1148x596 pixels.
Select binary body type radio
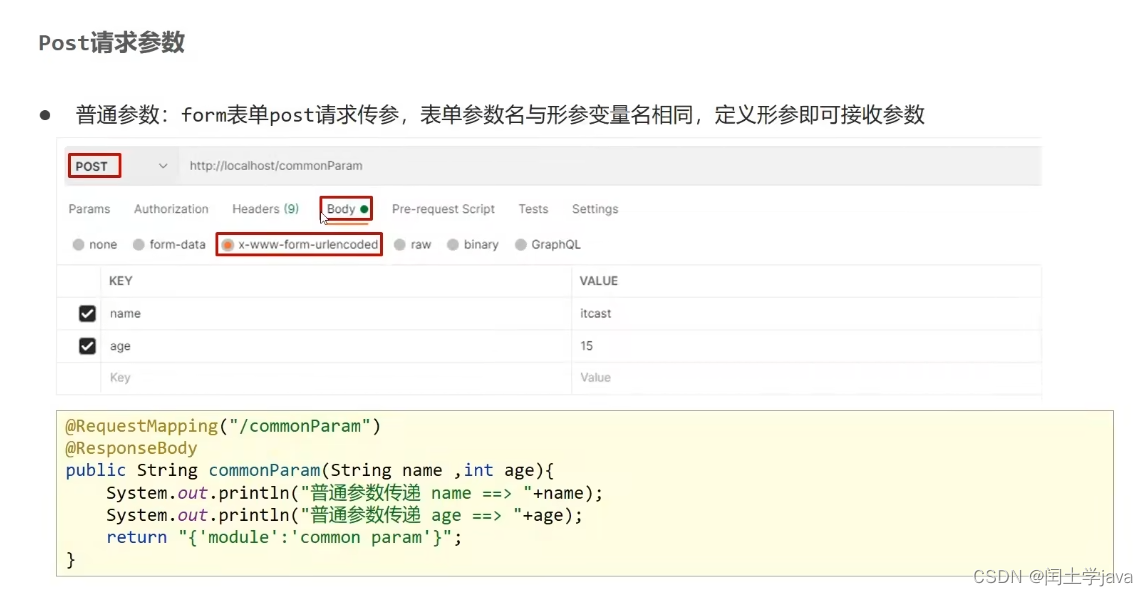pyautogui.click(x=453, y=245)
